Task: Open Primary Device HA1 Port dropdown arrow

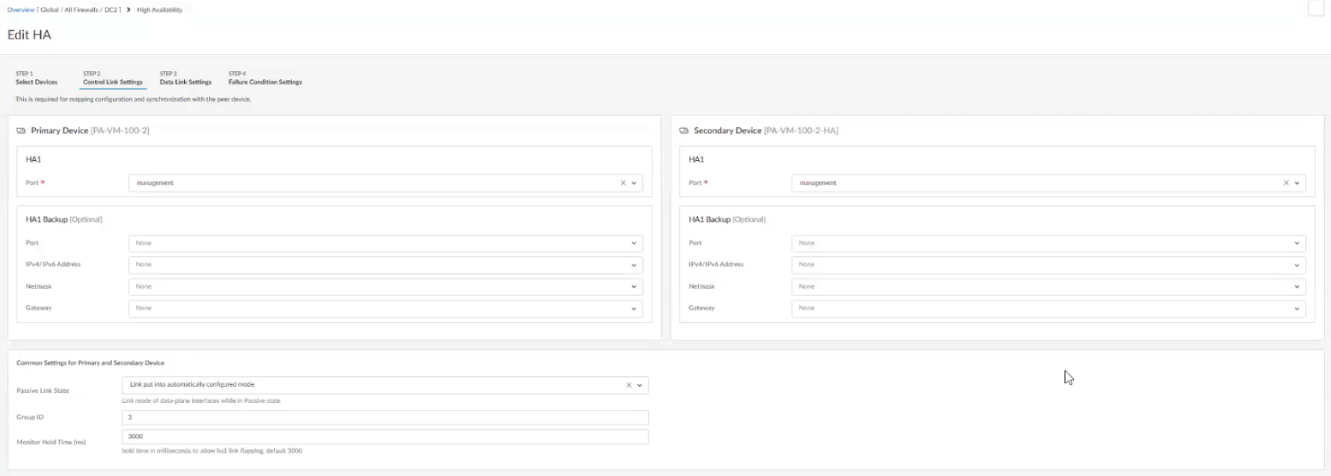Action: [x=634, y=183]
